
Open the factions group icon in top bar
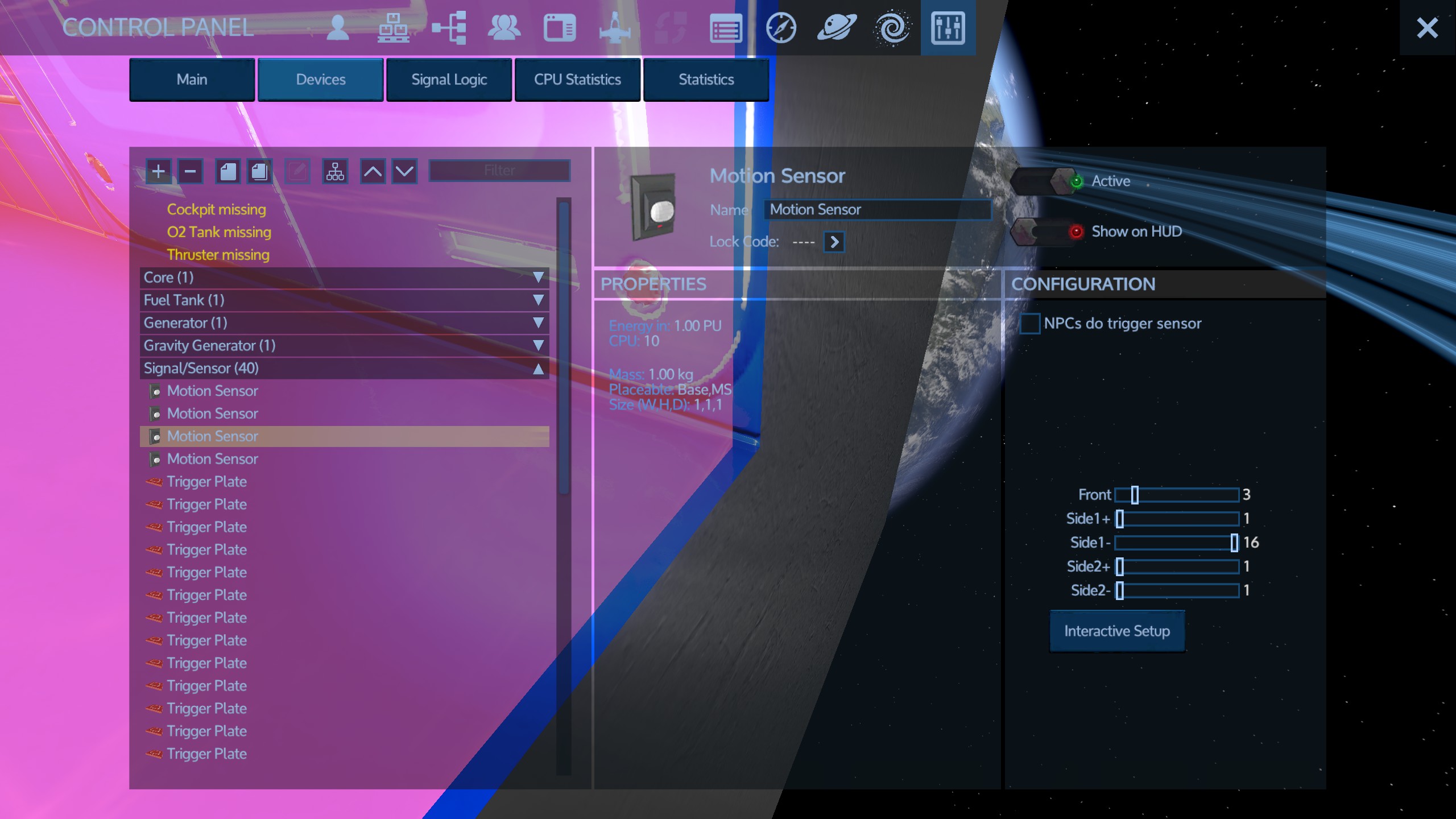click(x=504, y=28)
